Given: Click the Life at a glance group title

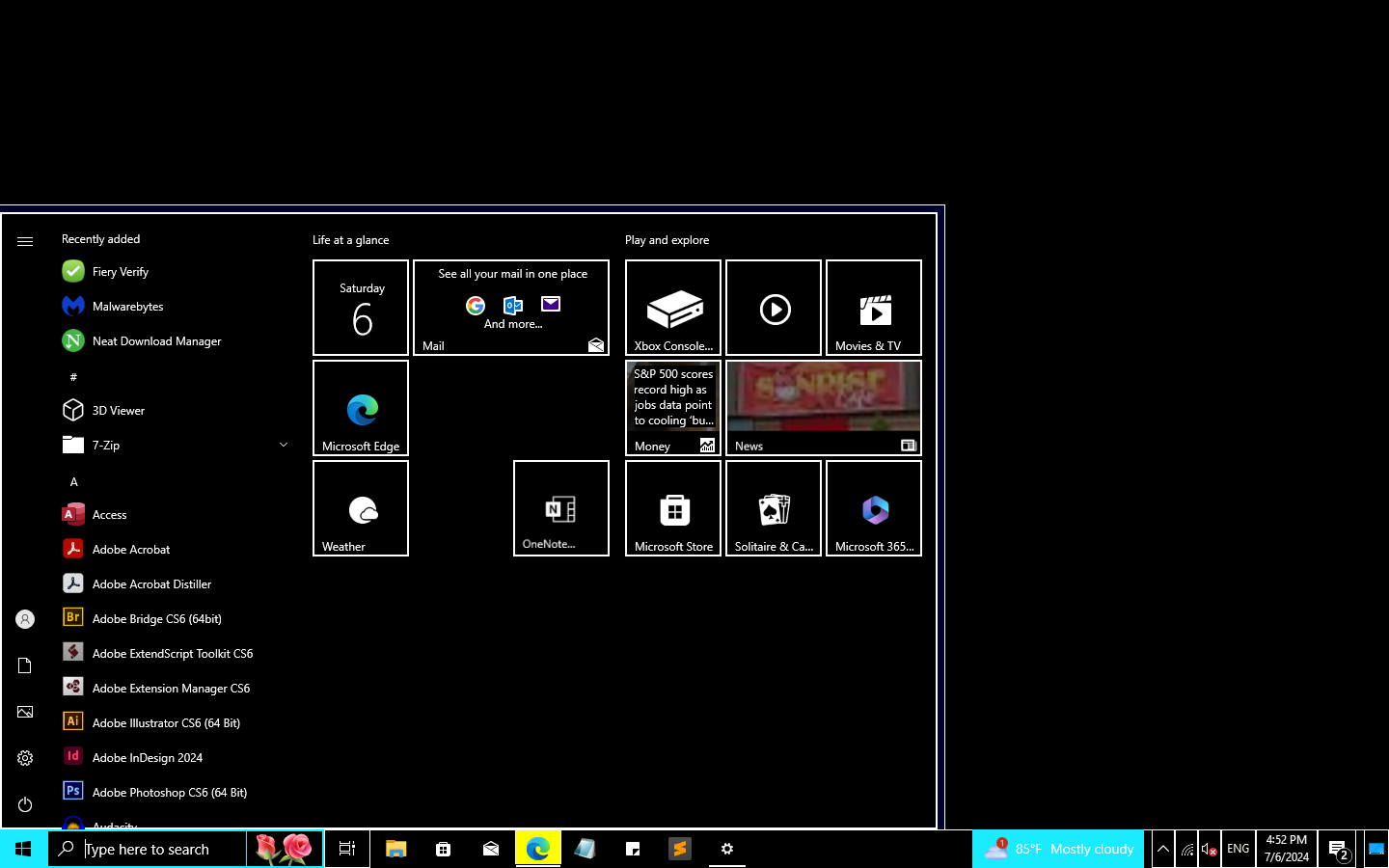Looking at the screenshot, I should pos(351,240).
